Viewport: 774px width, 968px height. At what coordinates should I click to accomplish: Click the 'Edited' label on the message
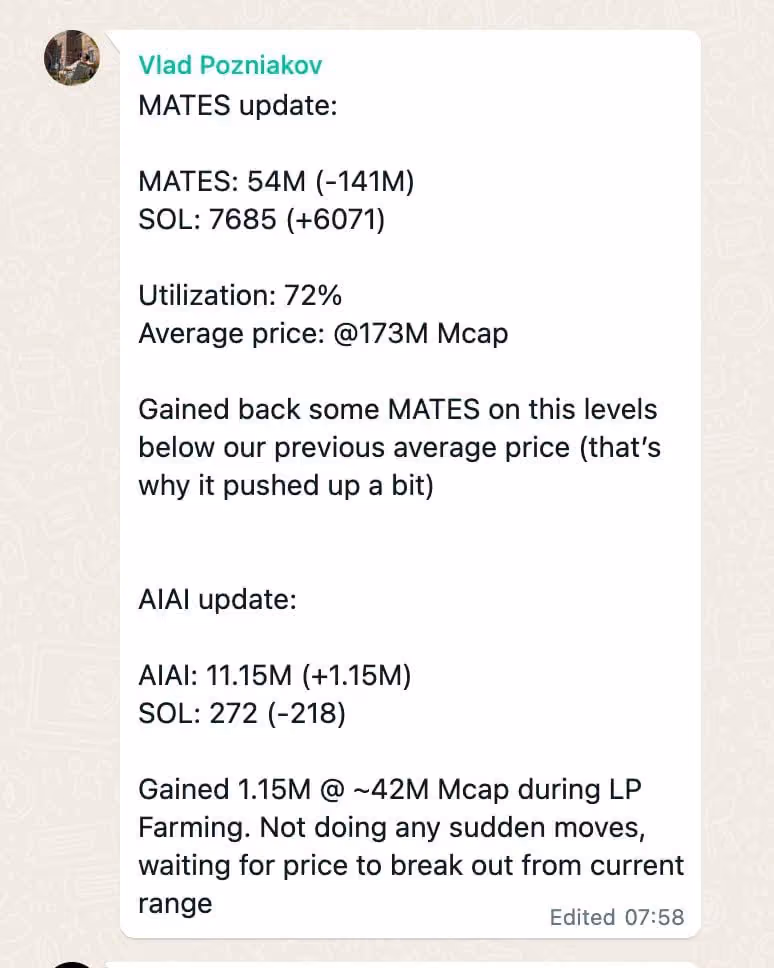[x=583, y=917]
